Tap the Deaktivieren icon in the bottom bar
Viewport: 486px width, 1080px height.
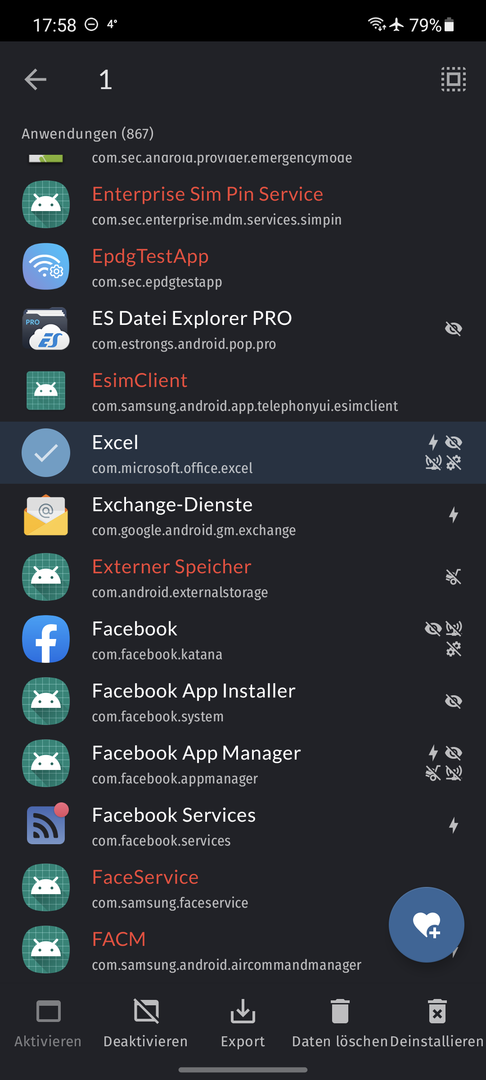point(146,1012)
